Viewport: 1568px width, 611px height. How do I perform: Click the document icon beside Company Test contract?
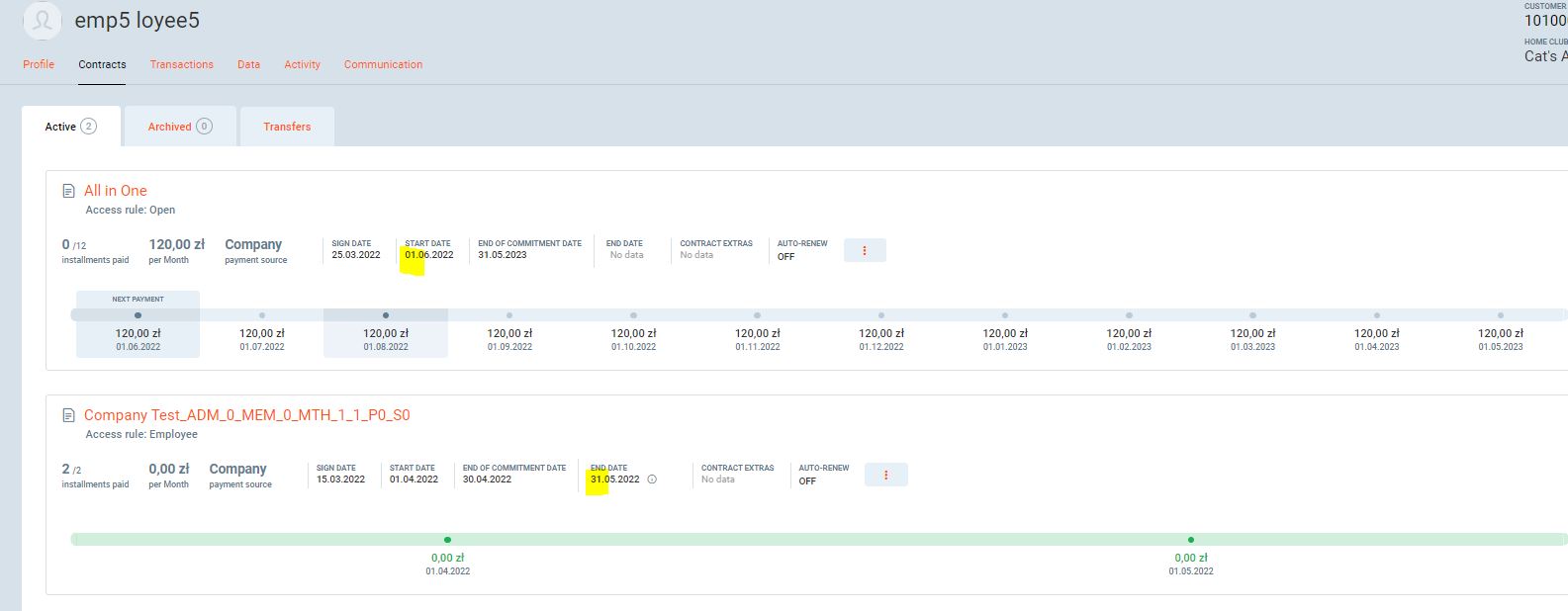coord(68,415)
